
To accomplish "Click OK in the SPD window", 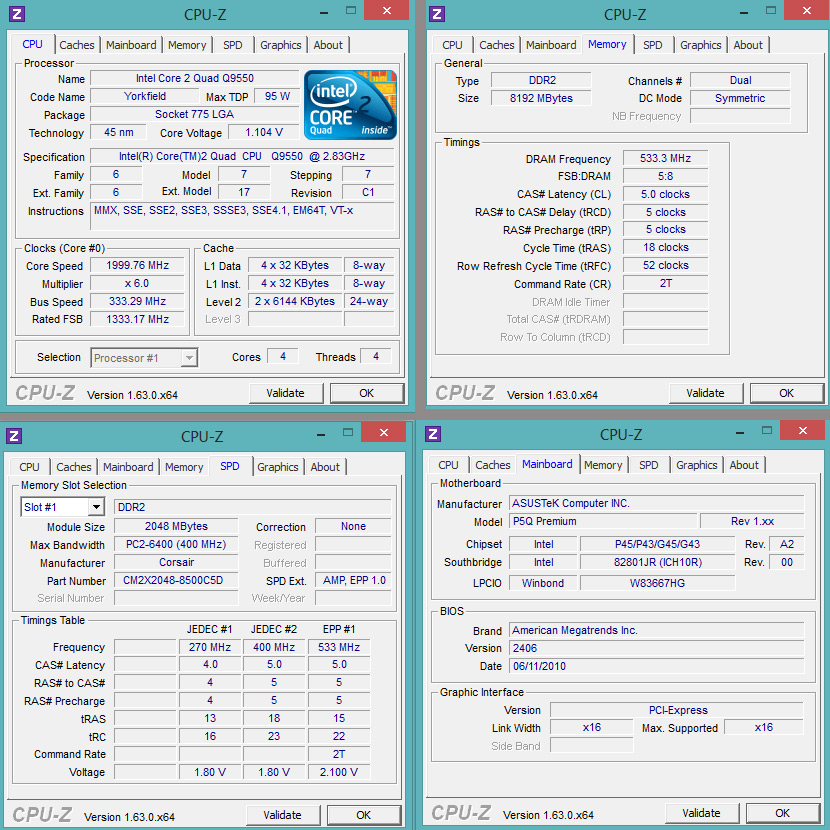I will pyautogui.click(x=364, y=815).
